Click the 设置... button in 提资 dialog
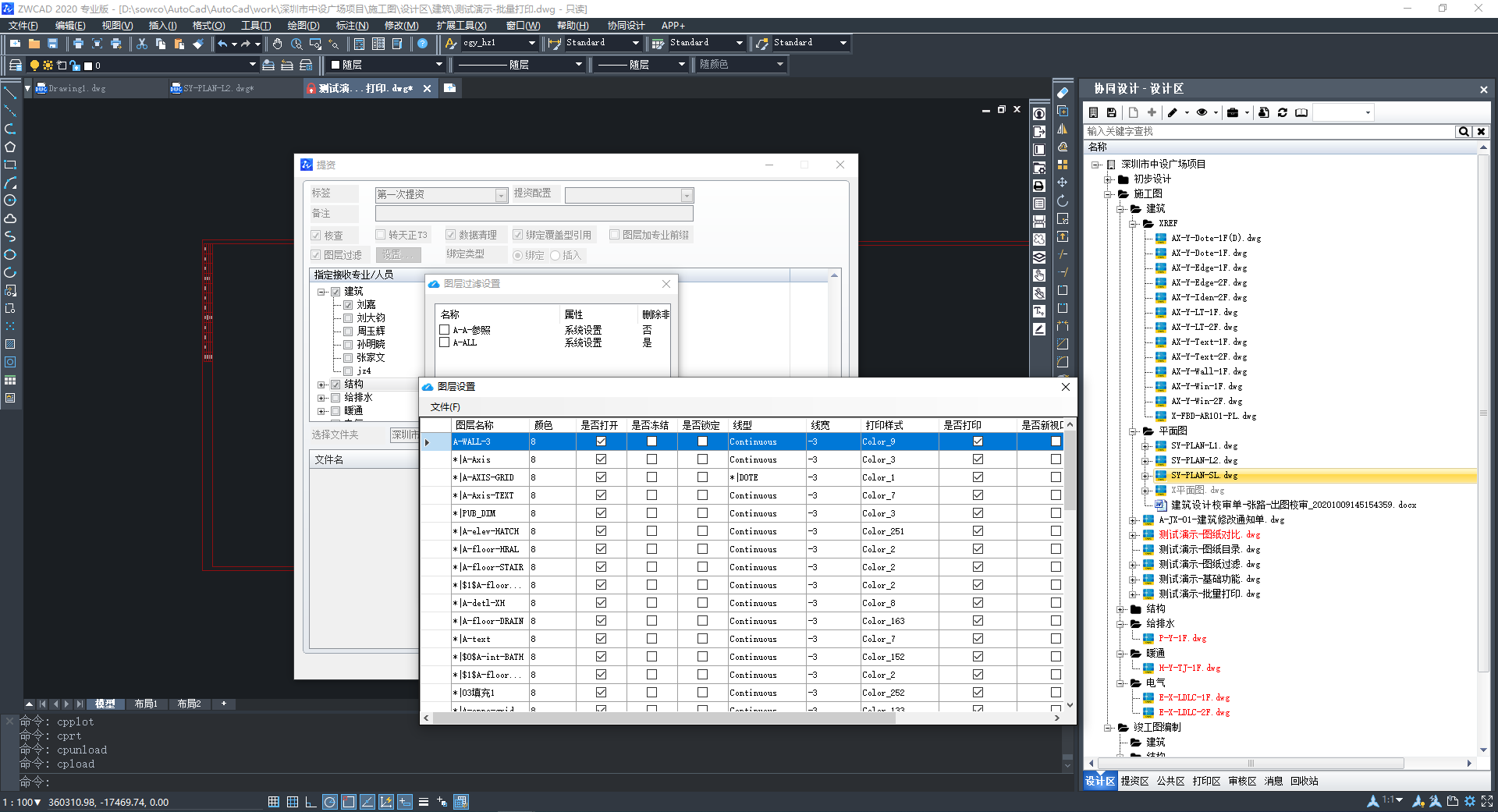The image size is (1498, 812). coord(399,255)
